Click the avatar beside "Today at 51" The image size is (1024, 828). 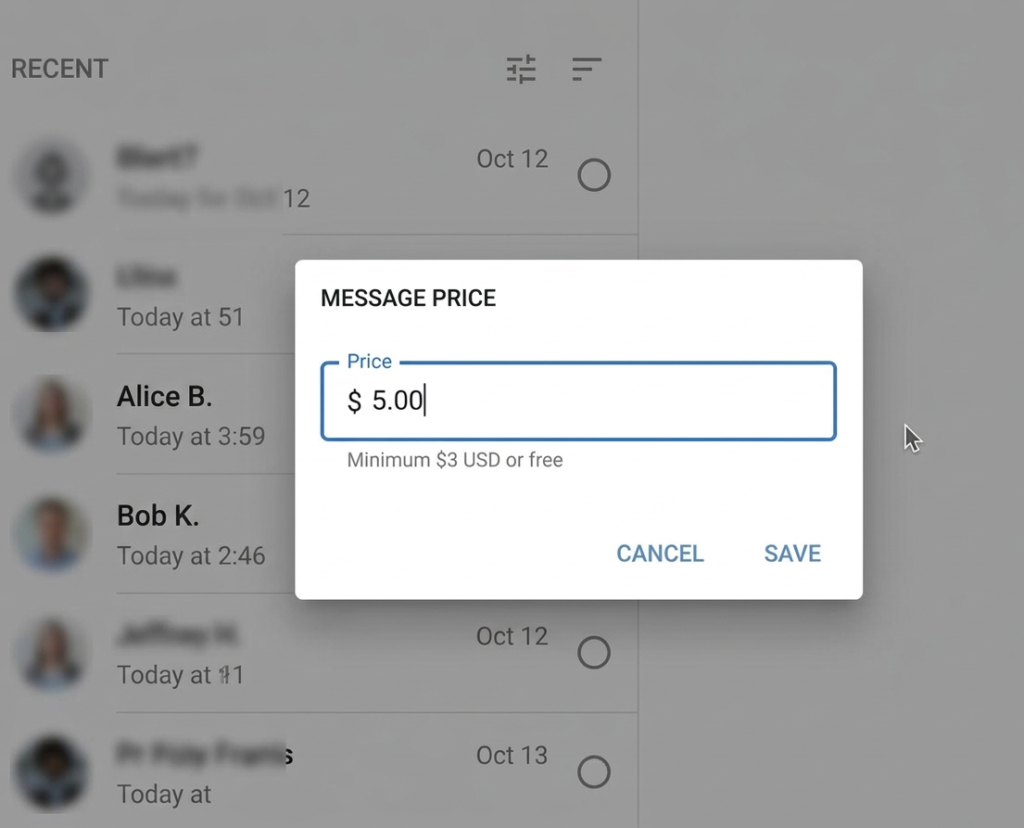(51, 295)
